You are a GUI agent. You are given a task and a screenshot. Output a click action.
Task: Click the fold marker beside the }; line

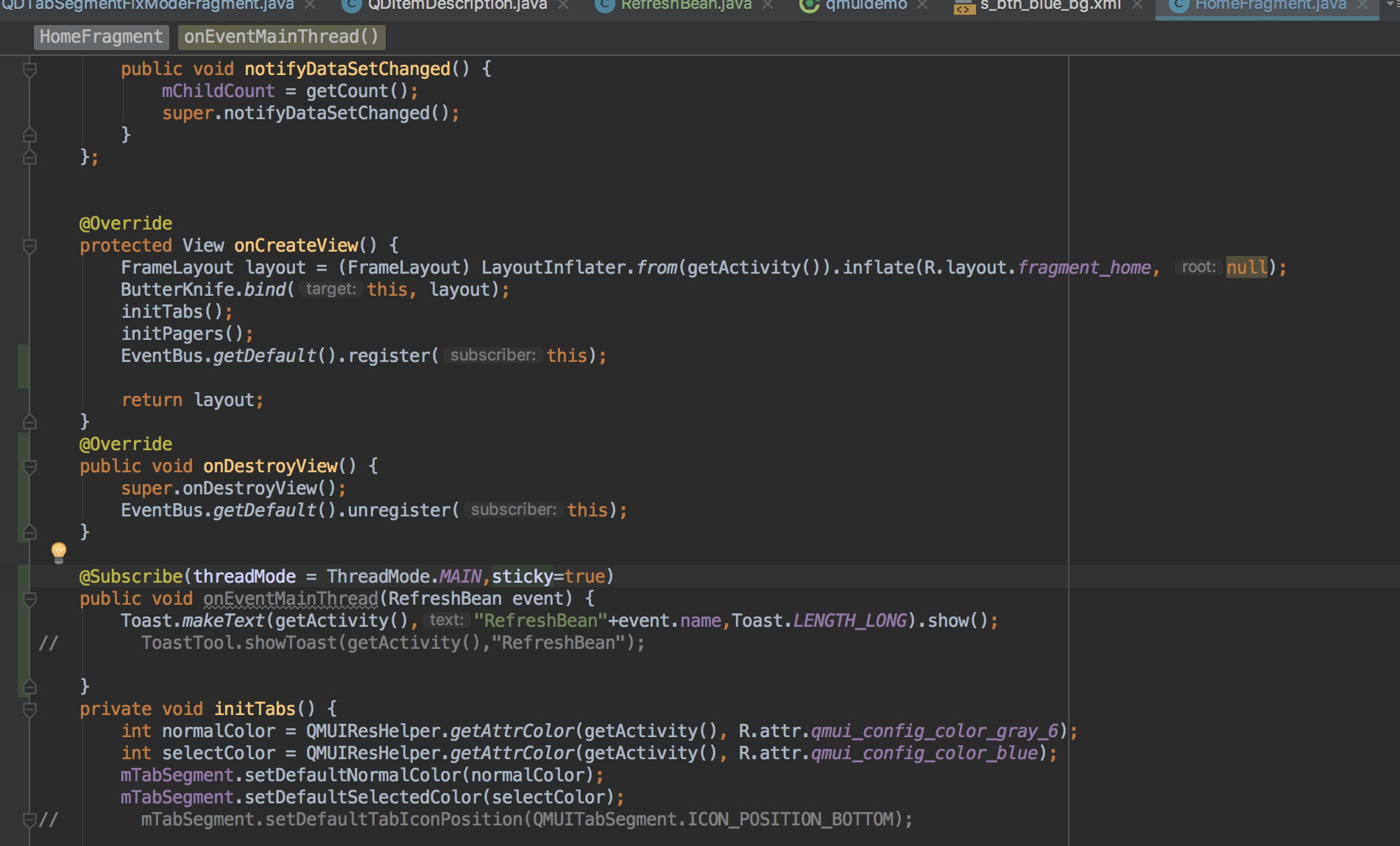point(30,157)
